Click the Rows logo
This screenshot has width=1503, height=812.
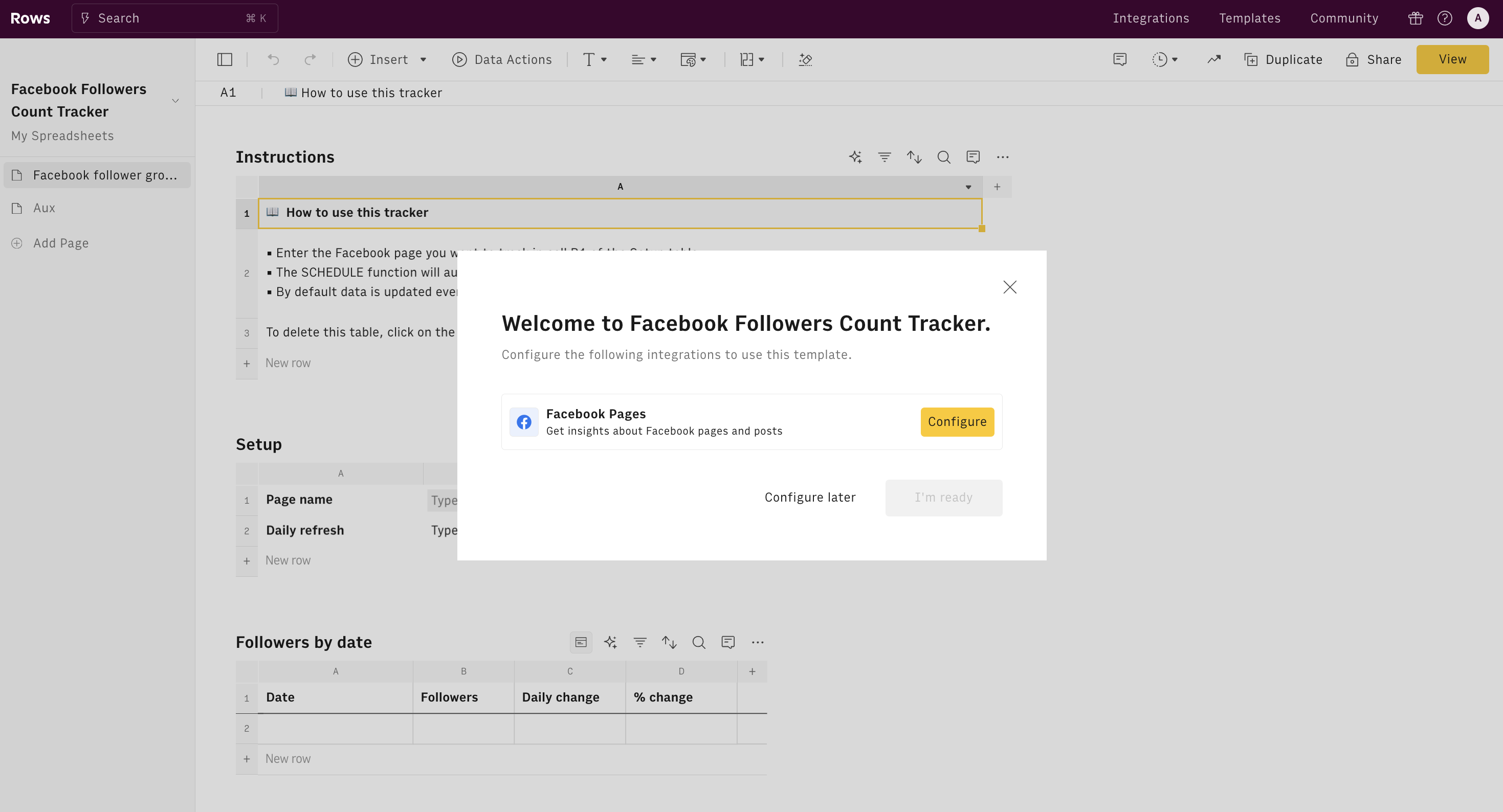coord(30,18)
